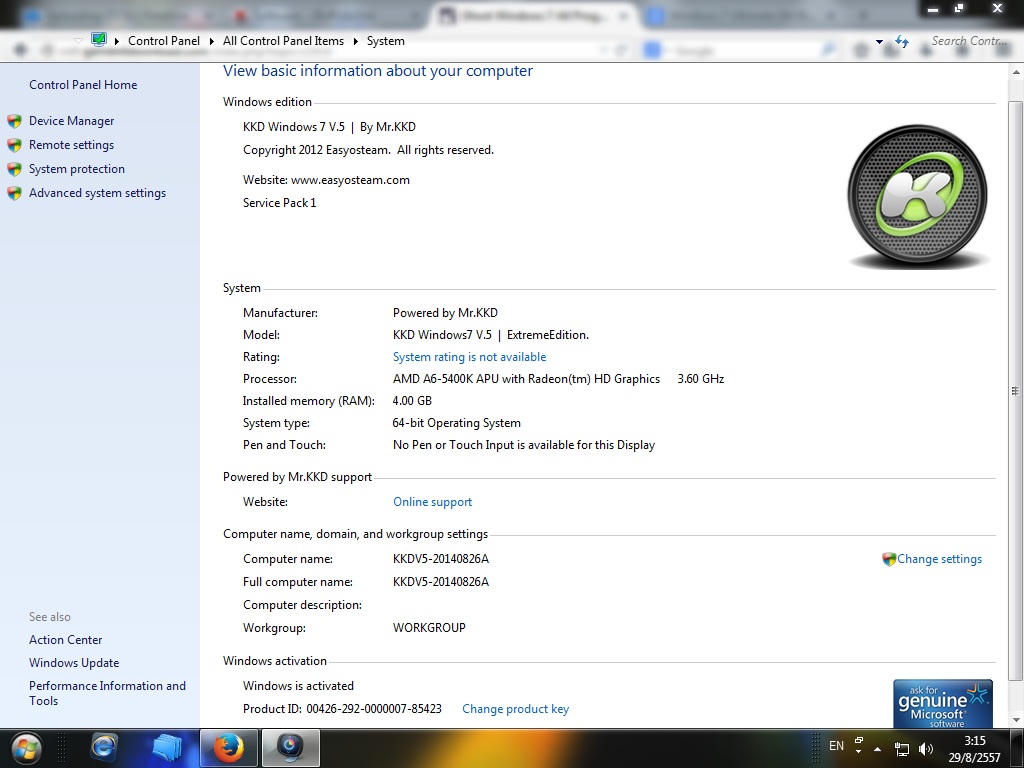Click the shield icon beside Remote settings
Screen dimensions: 1024x768
click(x=14, y=145)
